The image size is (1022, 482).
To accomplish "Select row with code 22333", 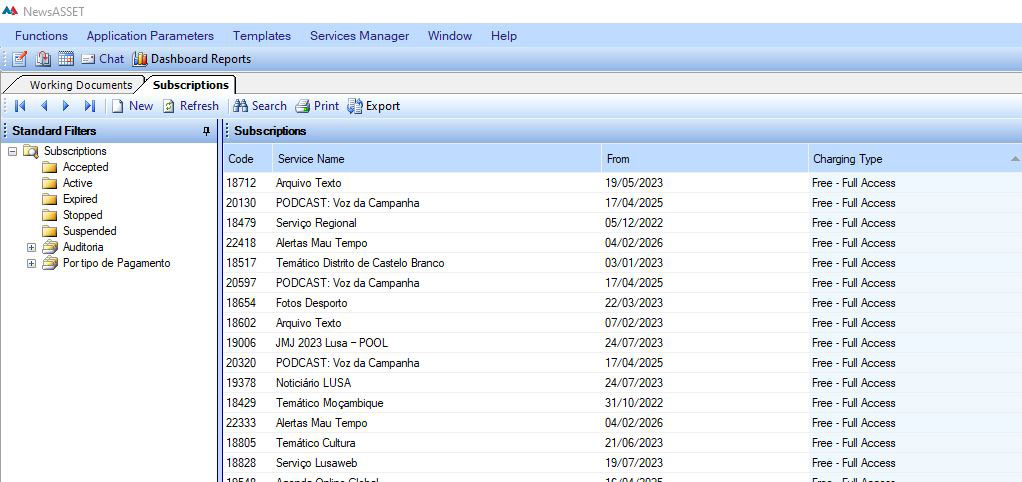I will pyautogui.click(x=622, y=423).
